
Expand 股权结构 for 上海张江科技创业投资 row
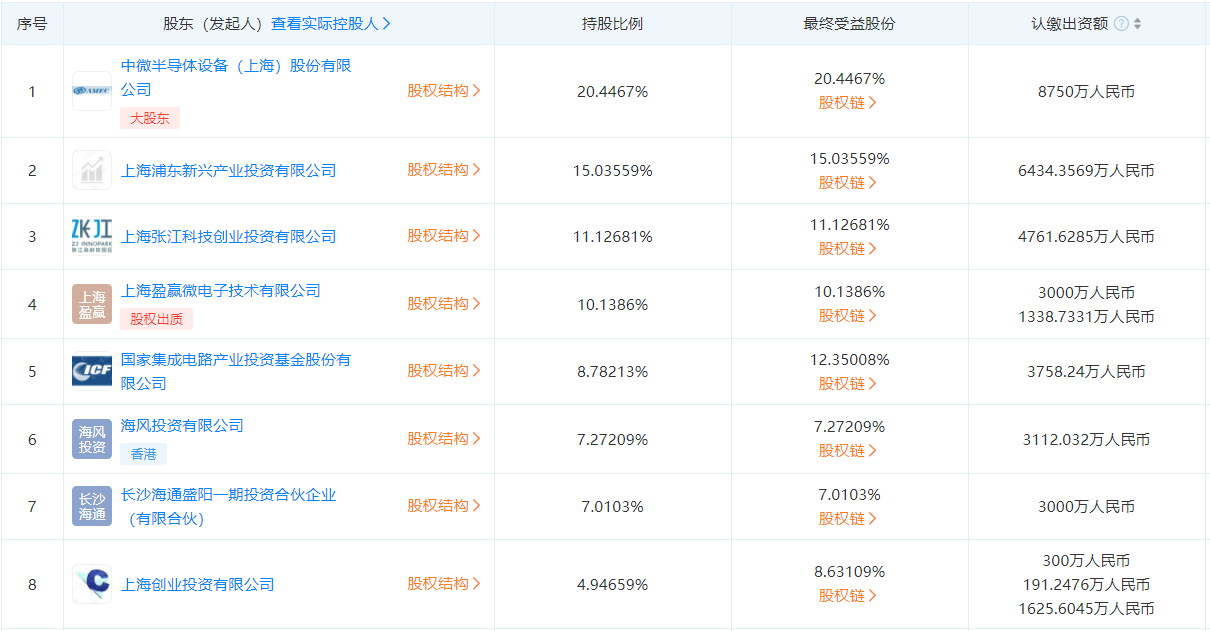[444, 236]
